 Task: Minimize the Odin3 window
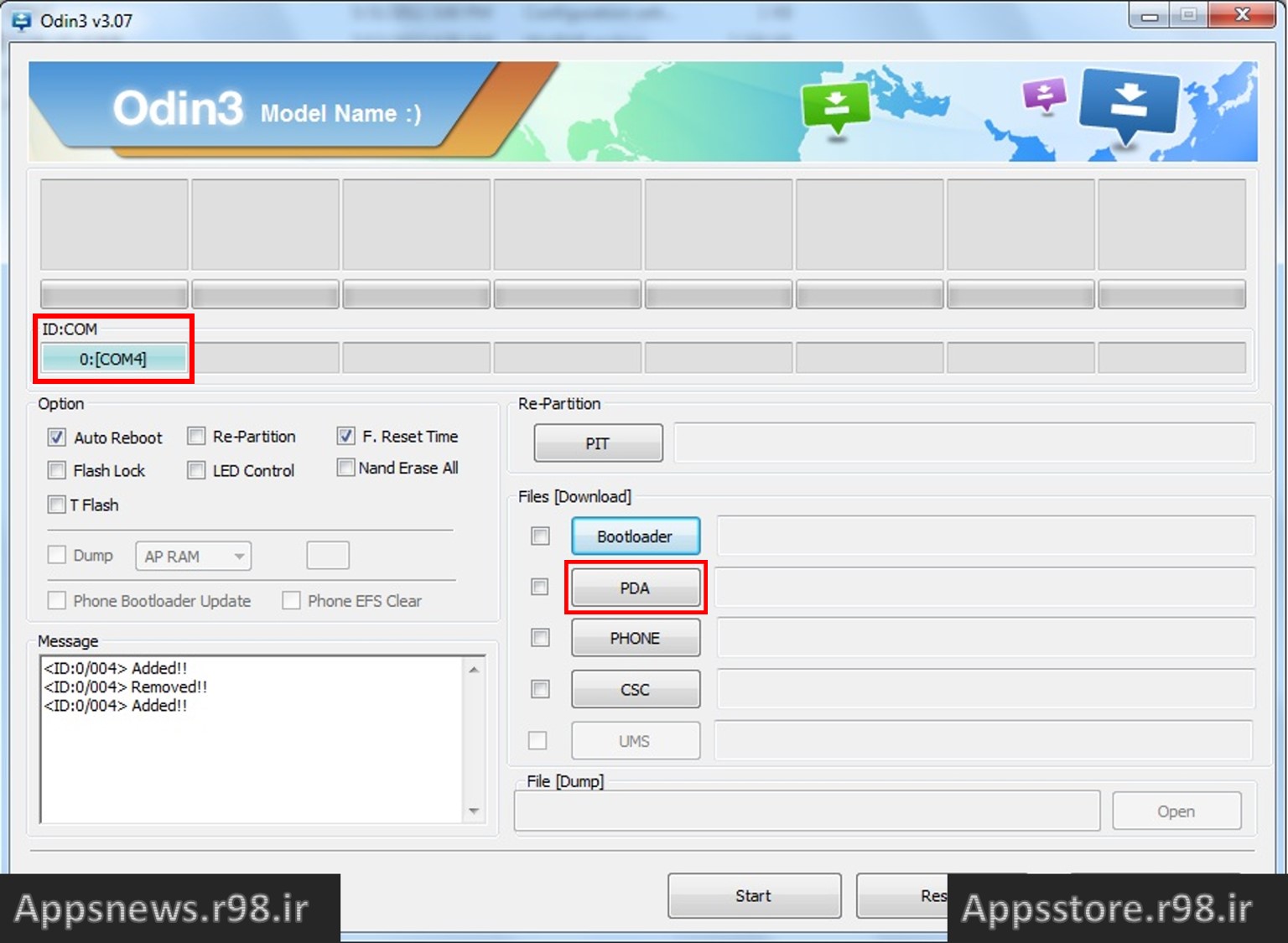pos(1150,16)
